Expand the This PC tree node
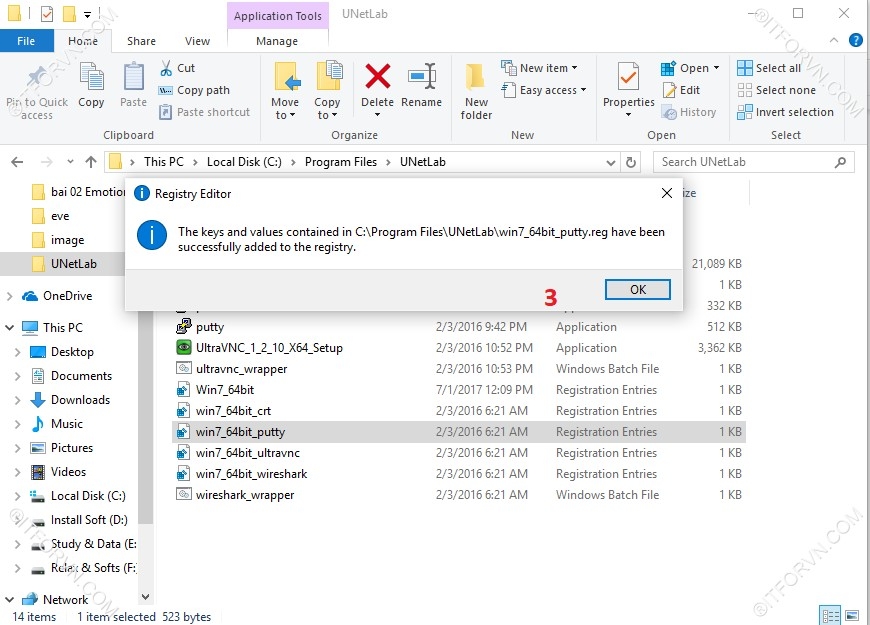870x625 pixels. point(10,328)
